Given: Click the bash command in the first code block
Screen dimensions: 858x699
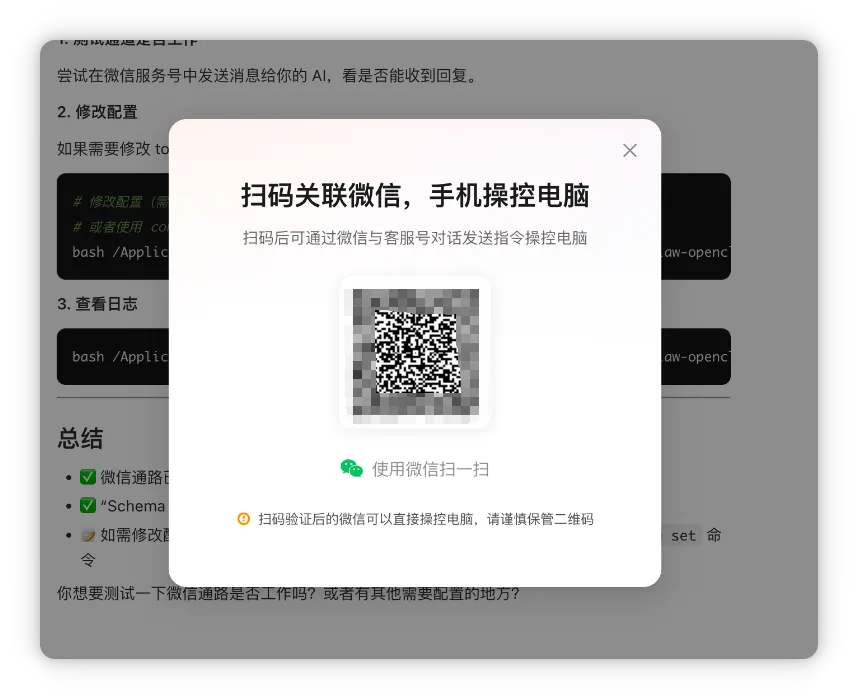Looking at the screenshot, I should (x=120, y=252).
